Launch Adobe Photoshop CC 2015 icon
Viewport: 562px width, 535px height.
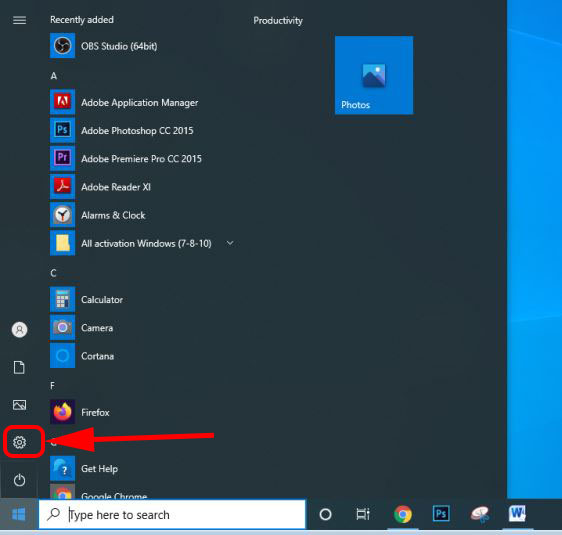[62, 130]
